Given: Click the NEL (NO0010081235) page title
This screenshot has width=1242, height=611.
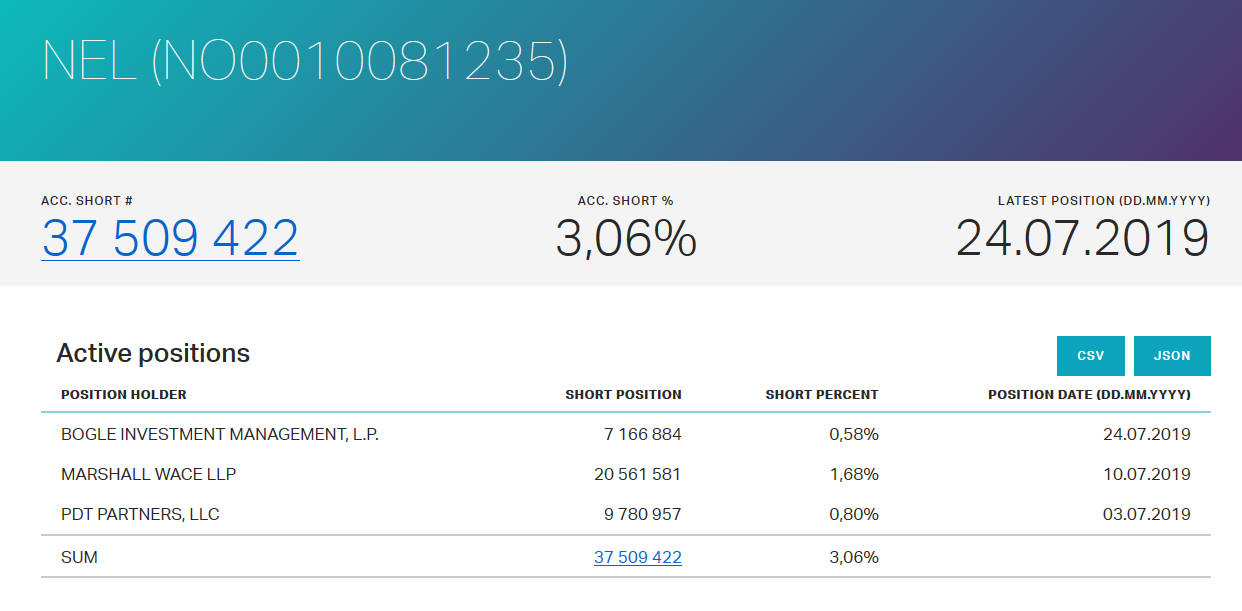Looking at the screenshot, I should (x=304, y=62).
